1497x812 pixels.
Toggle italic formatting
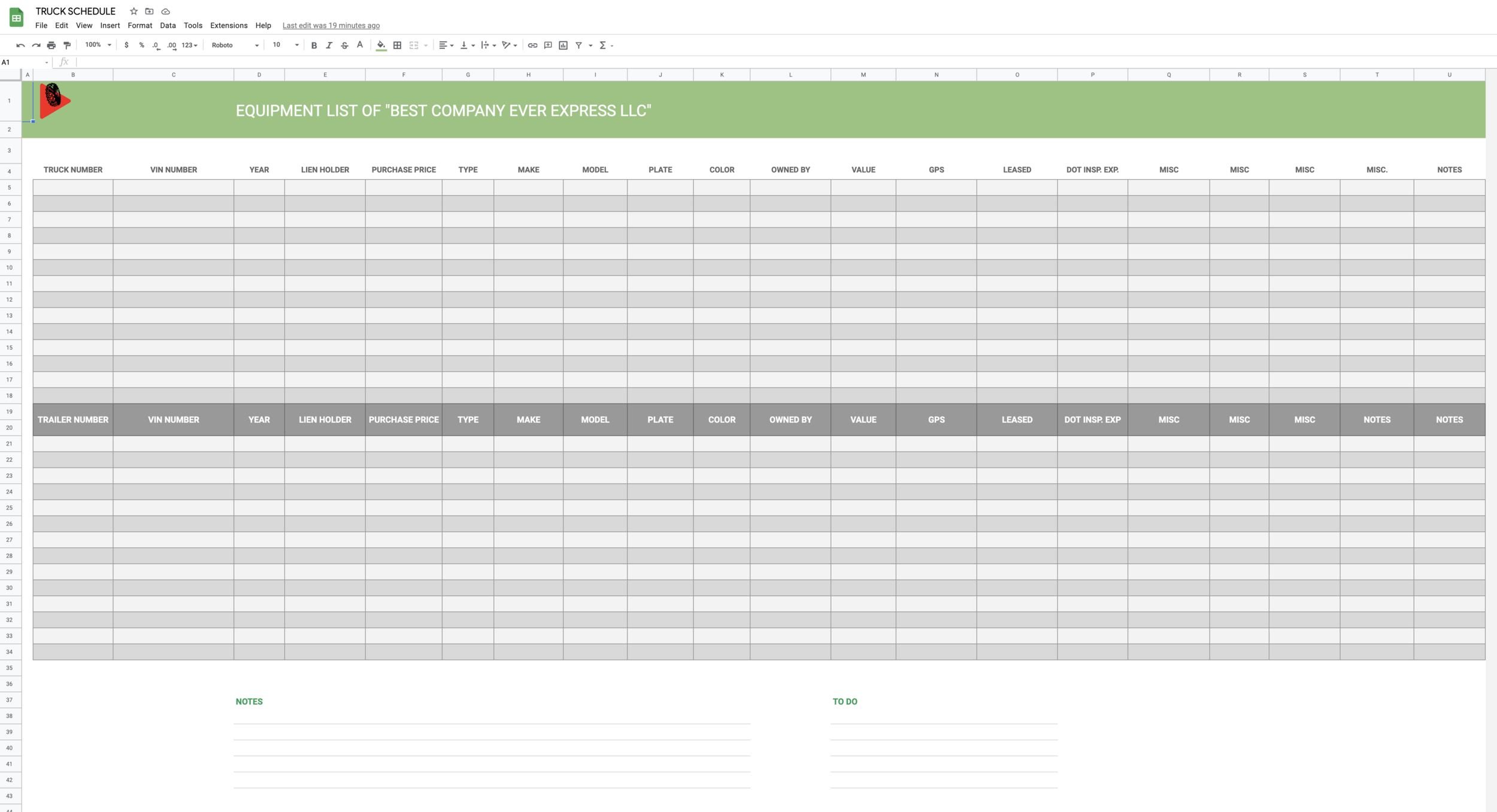pos(329,46)
